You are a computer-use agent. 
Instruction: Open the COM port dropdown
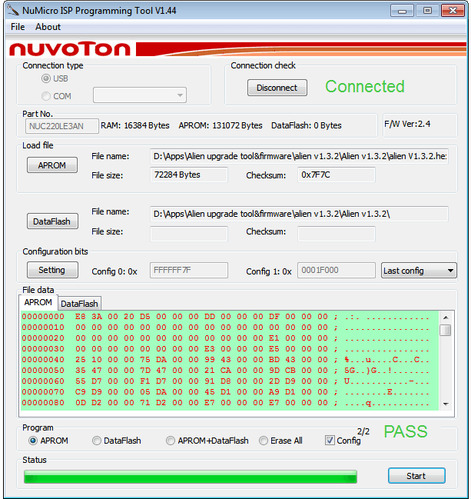pyautogui.click(x=140, y=95)
